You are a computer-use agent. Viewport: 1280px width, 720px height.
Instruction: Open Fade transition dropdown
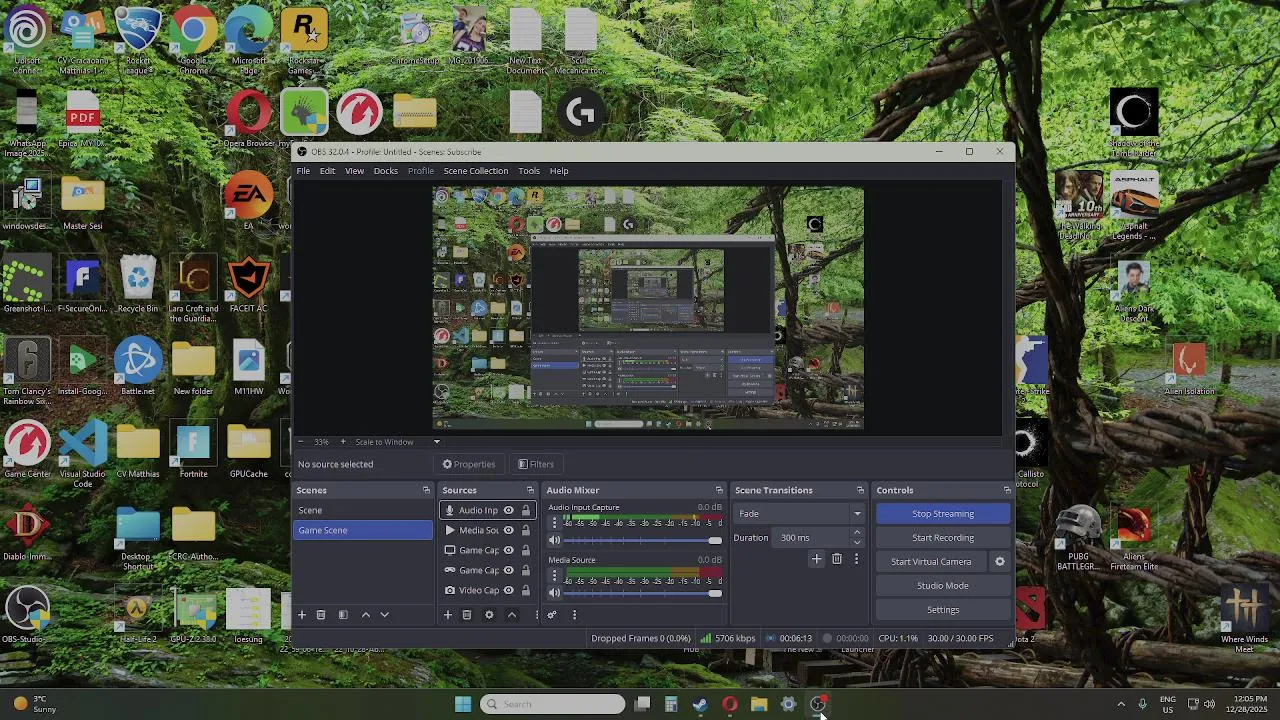click(798, 514)
